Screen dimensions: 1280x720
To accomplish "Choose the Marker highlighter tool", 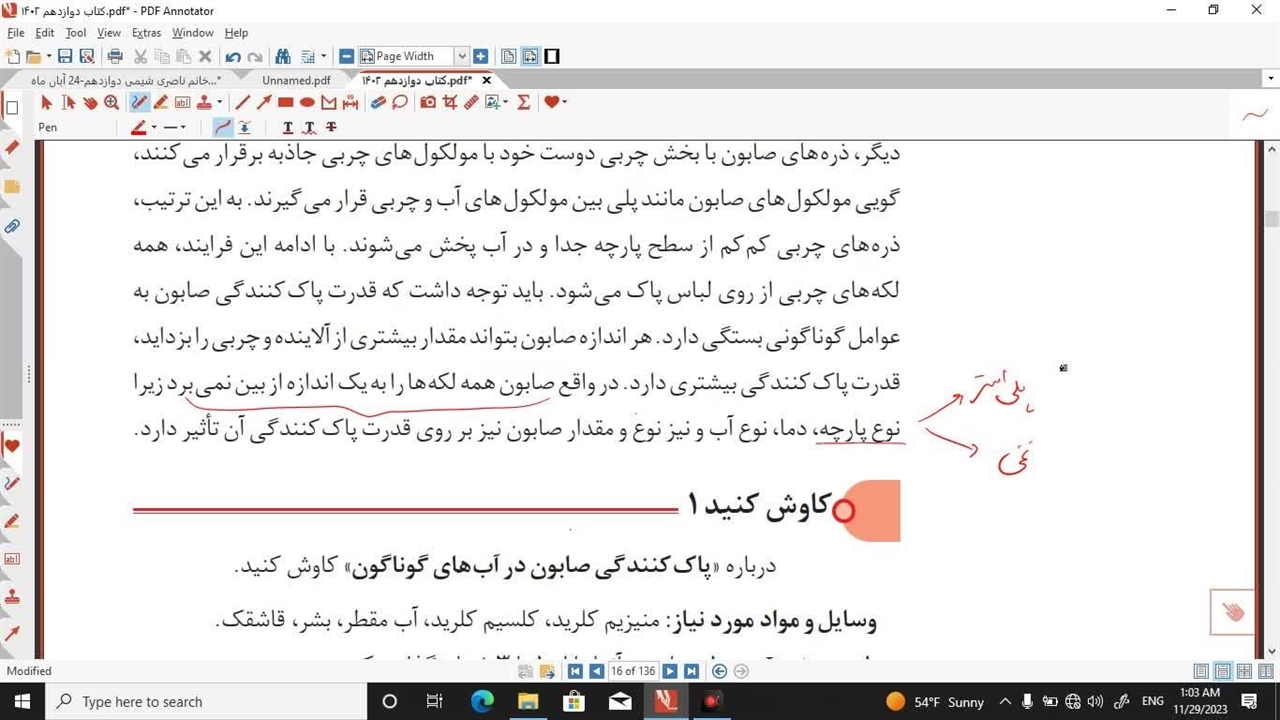I will coord(160,102).
